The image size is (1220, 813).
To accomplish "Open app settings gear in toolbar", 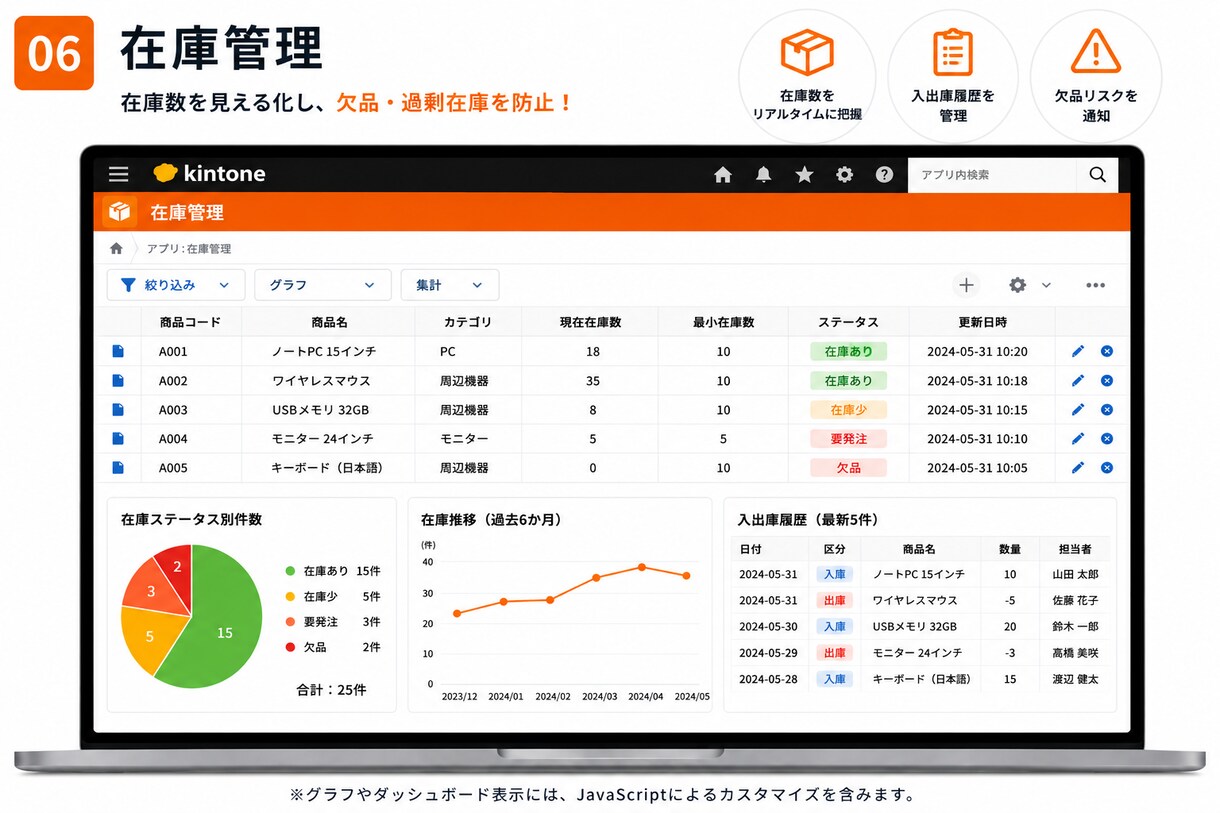I will point(1017,285).
